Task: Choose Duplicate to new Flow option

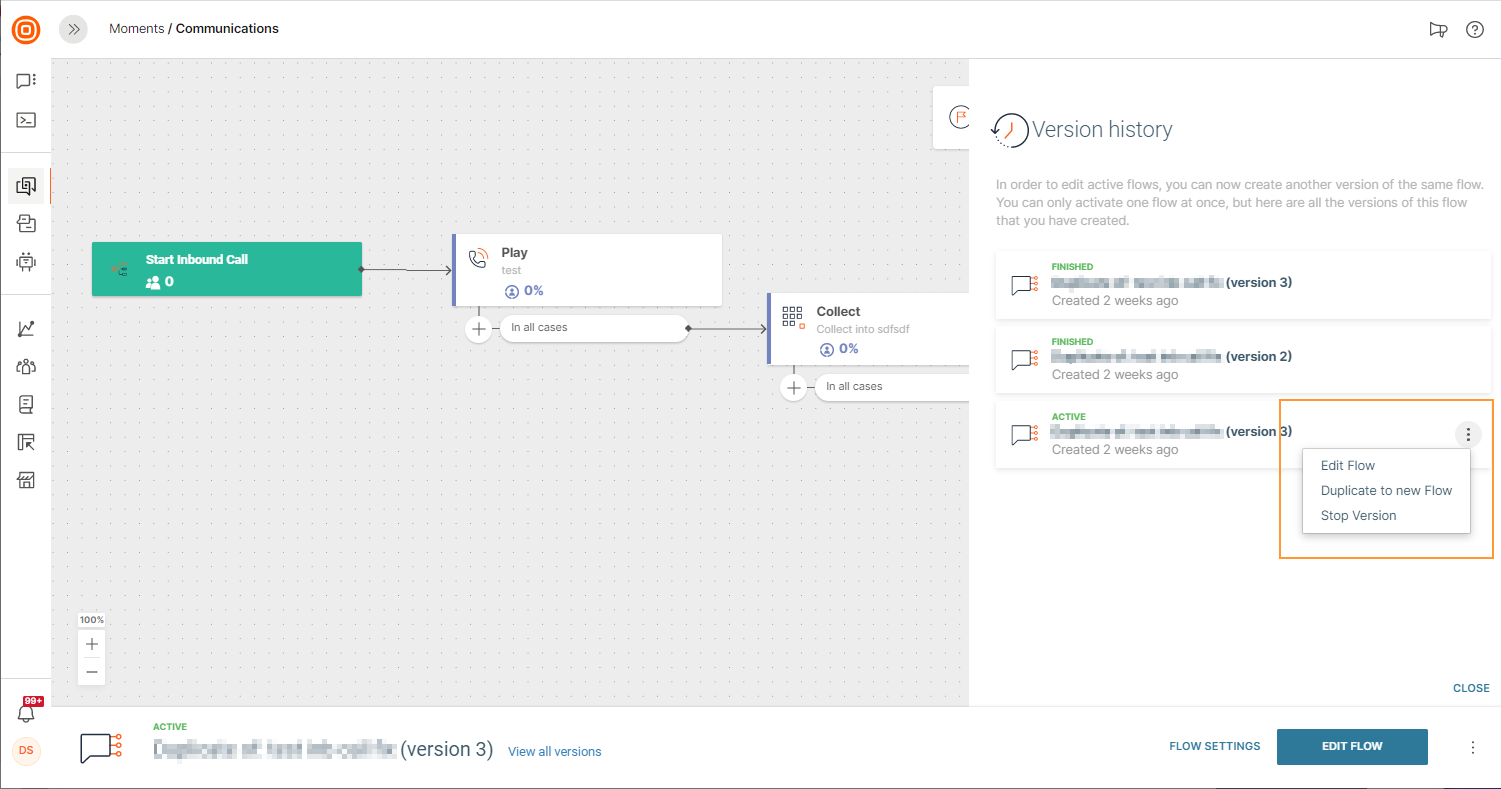Action: [x=1385, y=490]
